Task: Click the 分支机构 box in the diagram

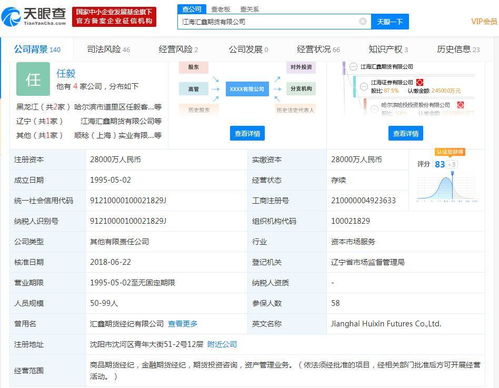Action: coord(301,89)
